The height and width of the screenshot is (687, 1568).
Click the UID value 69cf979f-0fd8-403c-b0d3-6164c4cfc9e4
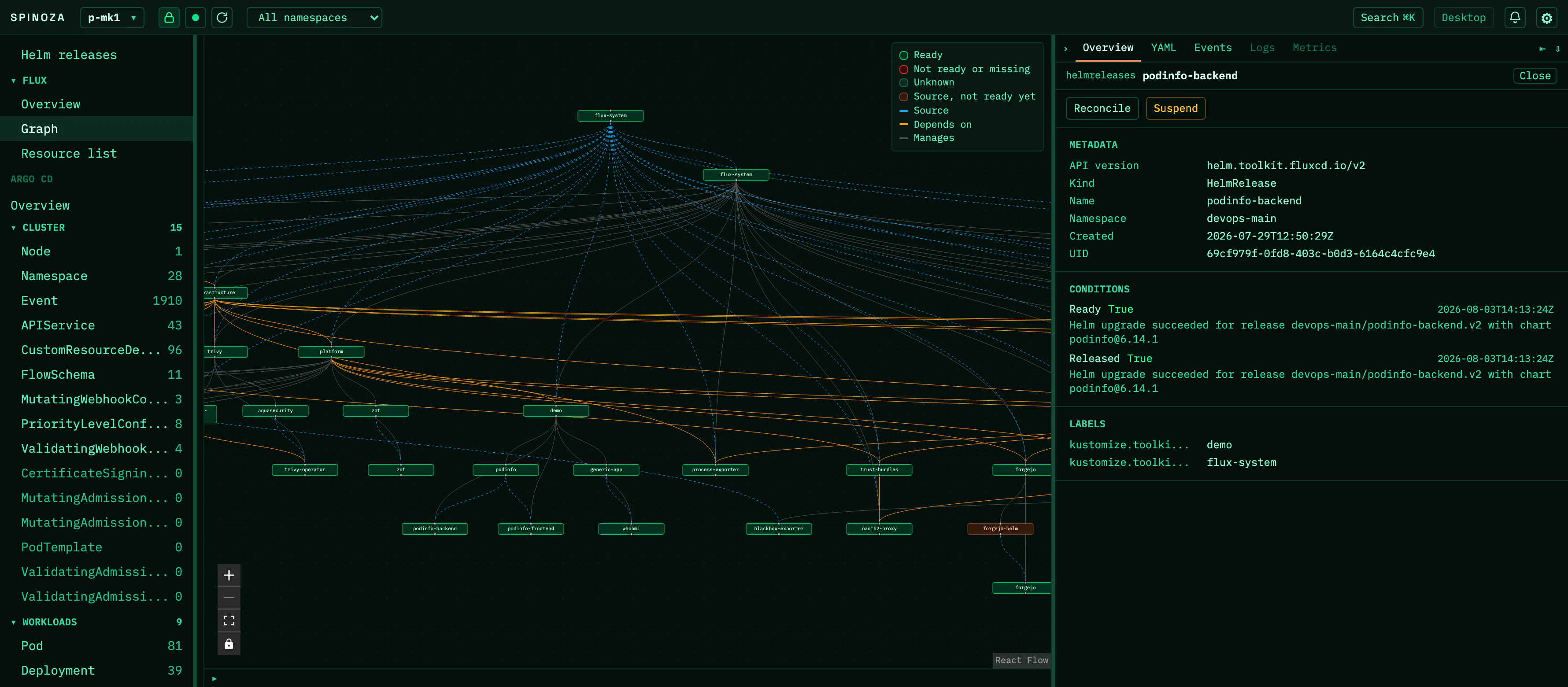tap(1321, 254)
